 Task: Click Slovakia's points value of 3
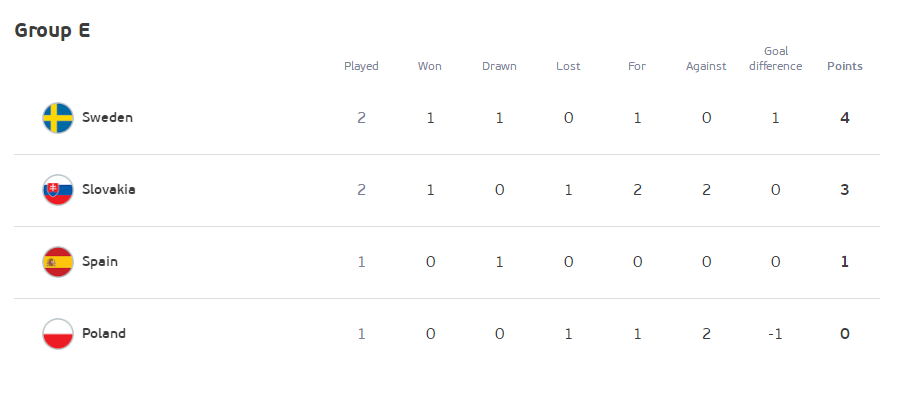[845, 190]
